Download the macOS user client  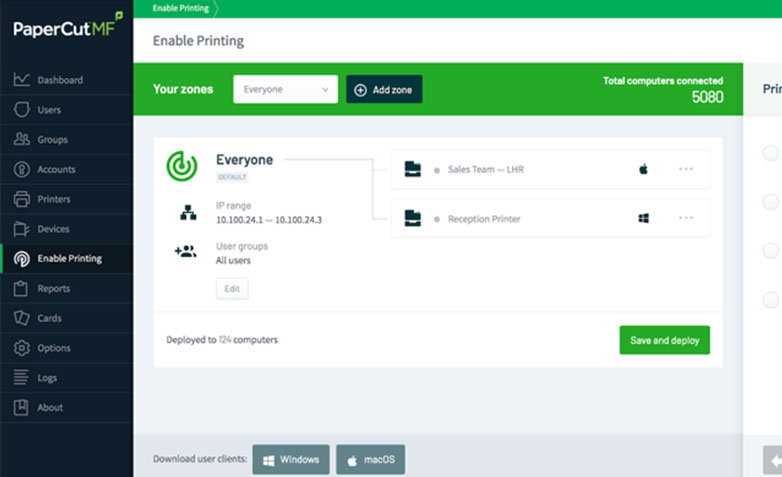click(x=371, y=459)
